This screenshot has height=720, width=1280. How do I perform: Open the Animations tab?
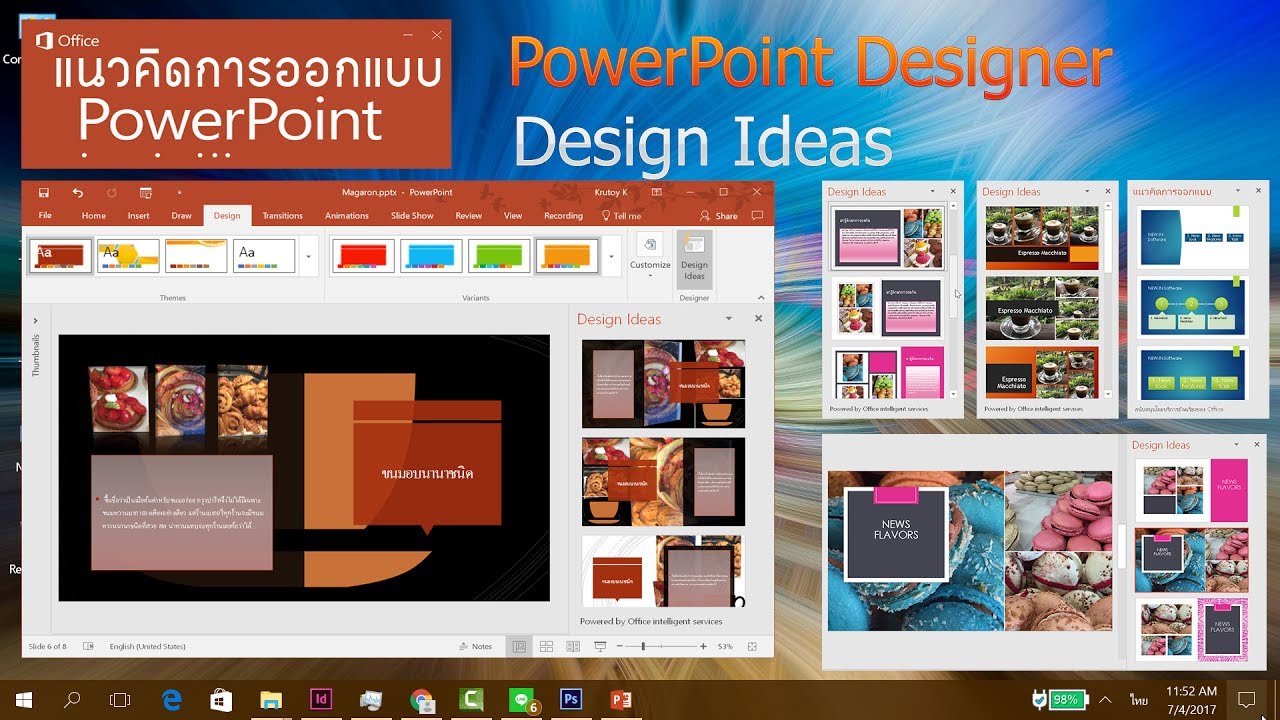347,215
